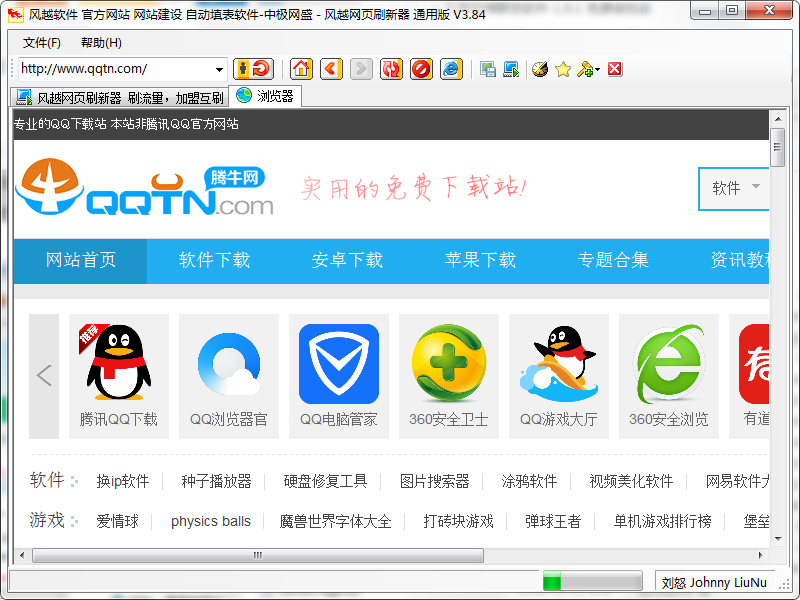Image resolution: width=800 pixels, height=600 pixels.
Task: Click the 软件下载 navigation link
Action: [214, 260]
